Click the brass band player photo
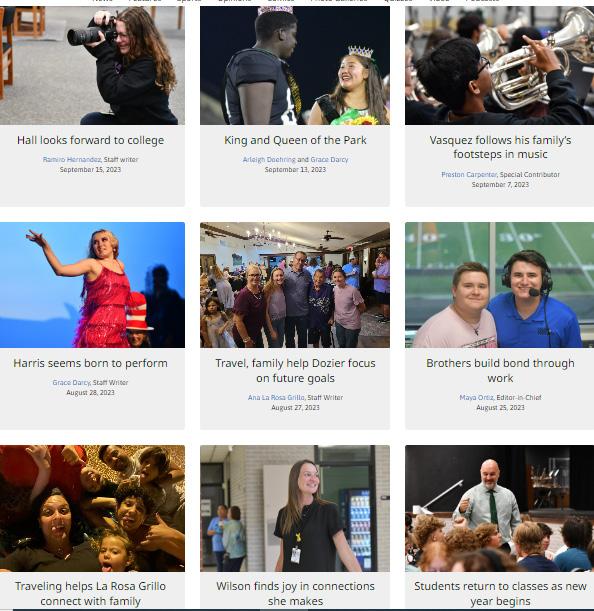 pyautogui.click(x=499, y=65)
